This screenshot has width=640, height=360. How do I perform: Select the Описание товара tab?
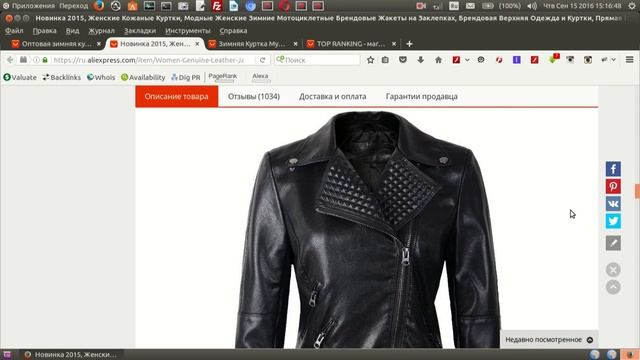(x=176, y=97)
